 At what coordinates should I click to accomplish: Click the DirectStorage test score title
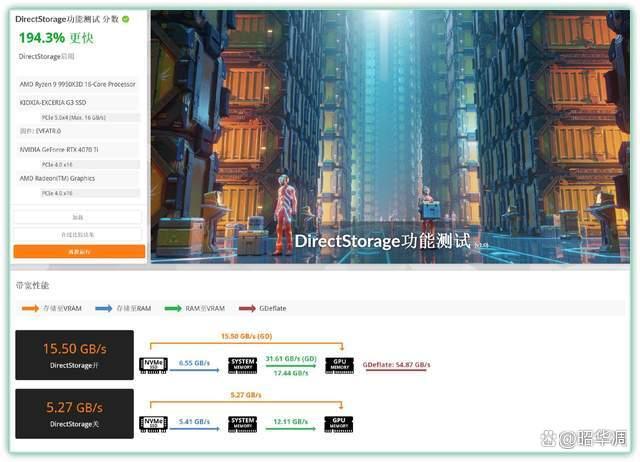(67, 19)
